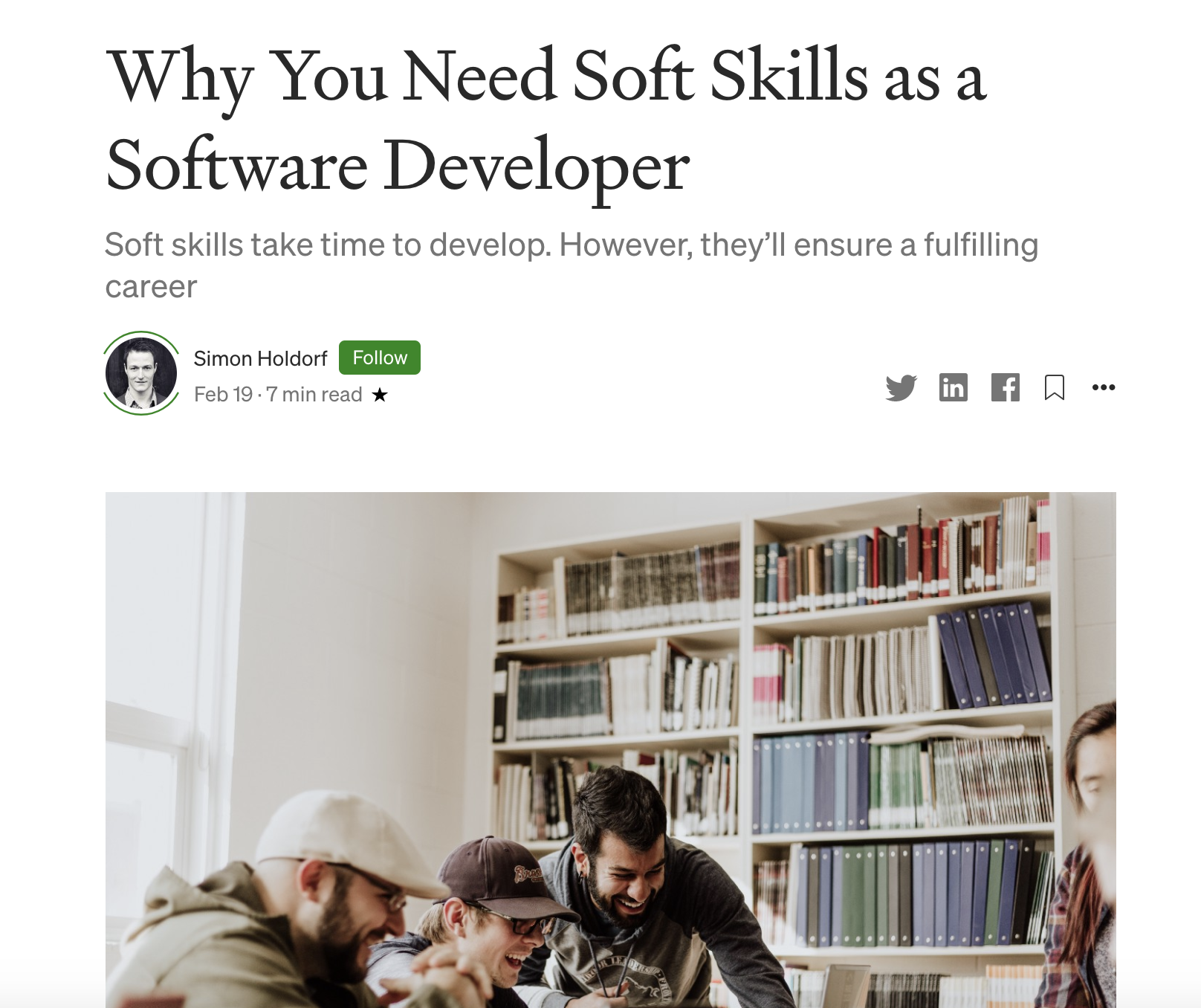This screenshot has width=1201, height=1008.
Task: Open the three-dot more options menu
Action: click(1104, 387)
